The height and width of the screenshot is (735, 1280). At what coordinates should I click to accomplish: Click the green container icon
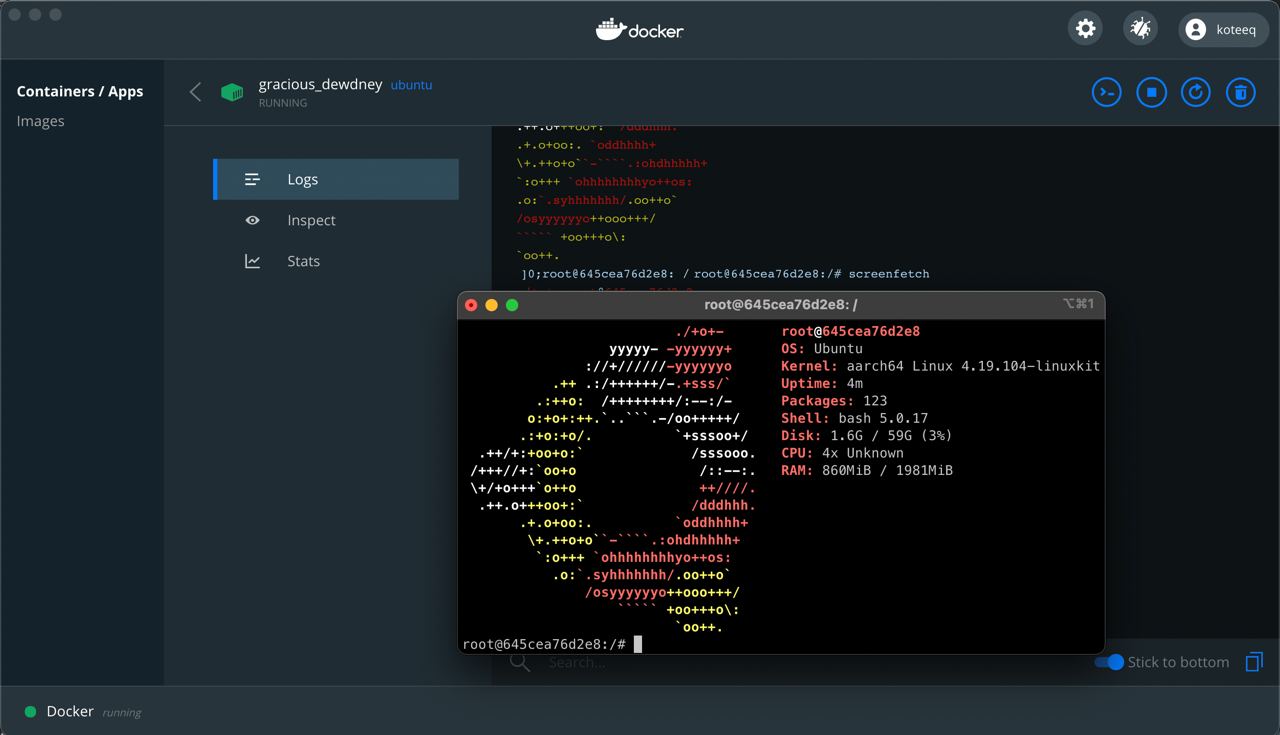[x=232, y=92]
